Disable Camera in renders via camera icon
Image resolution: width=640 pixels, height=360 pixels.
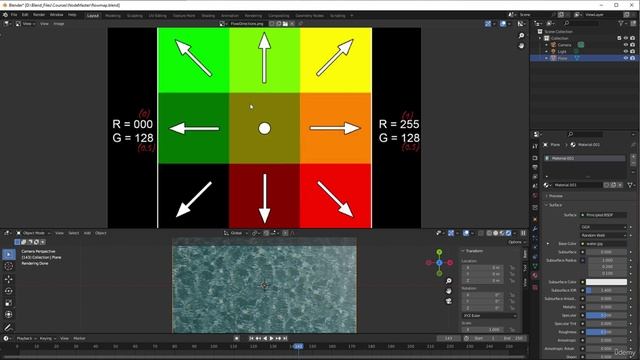pyautogui.click(x=633, y=45)
